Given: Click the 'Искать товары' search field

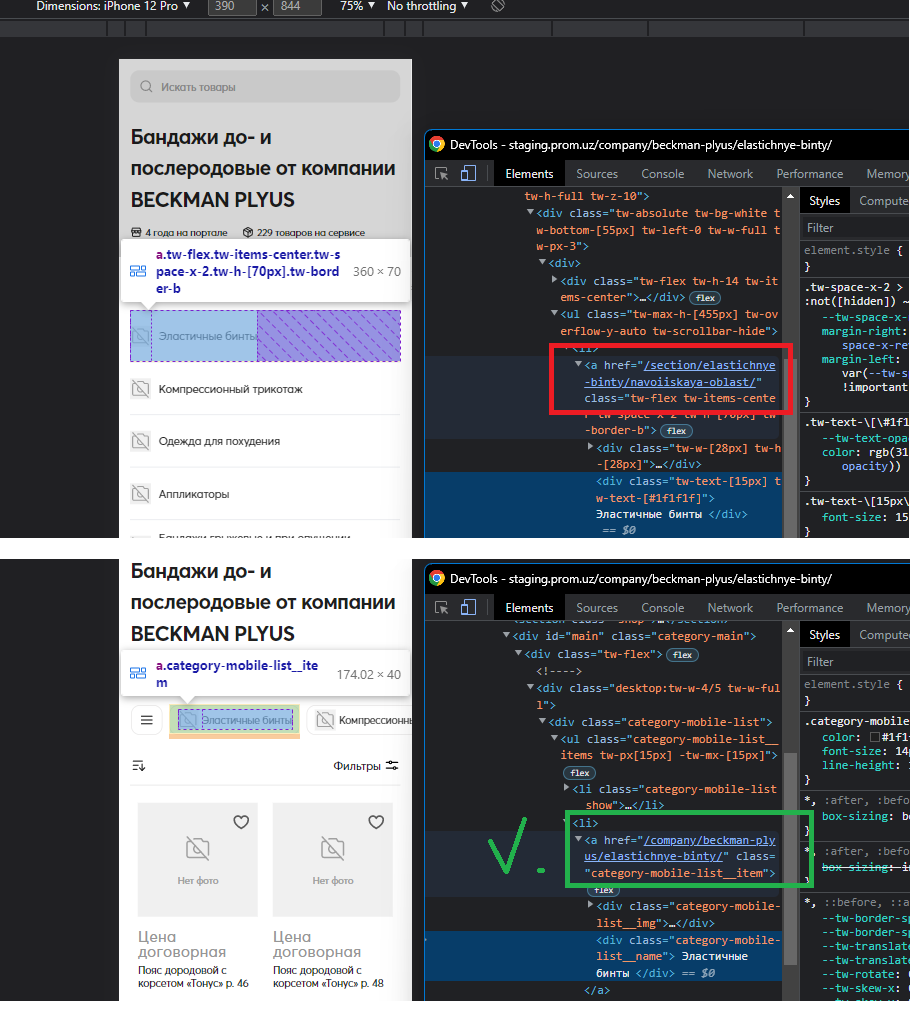Looking at the screenshot, I should click(x=265, y=87).
